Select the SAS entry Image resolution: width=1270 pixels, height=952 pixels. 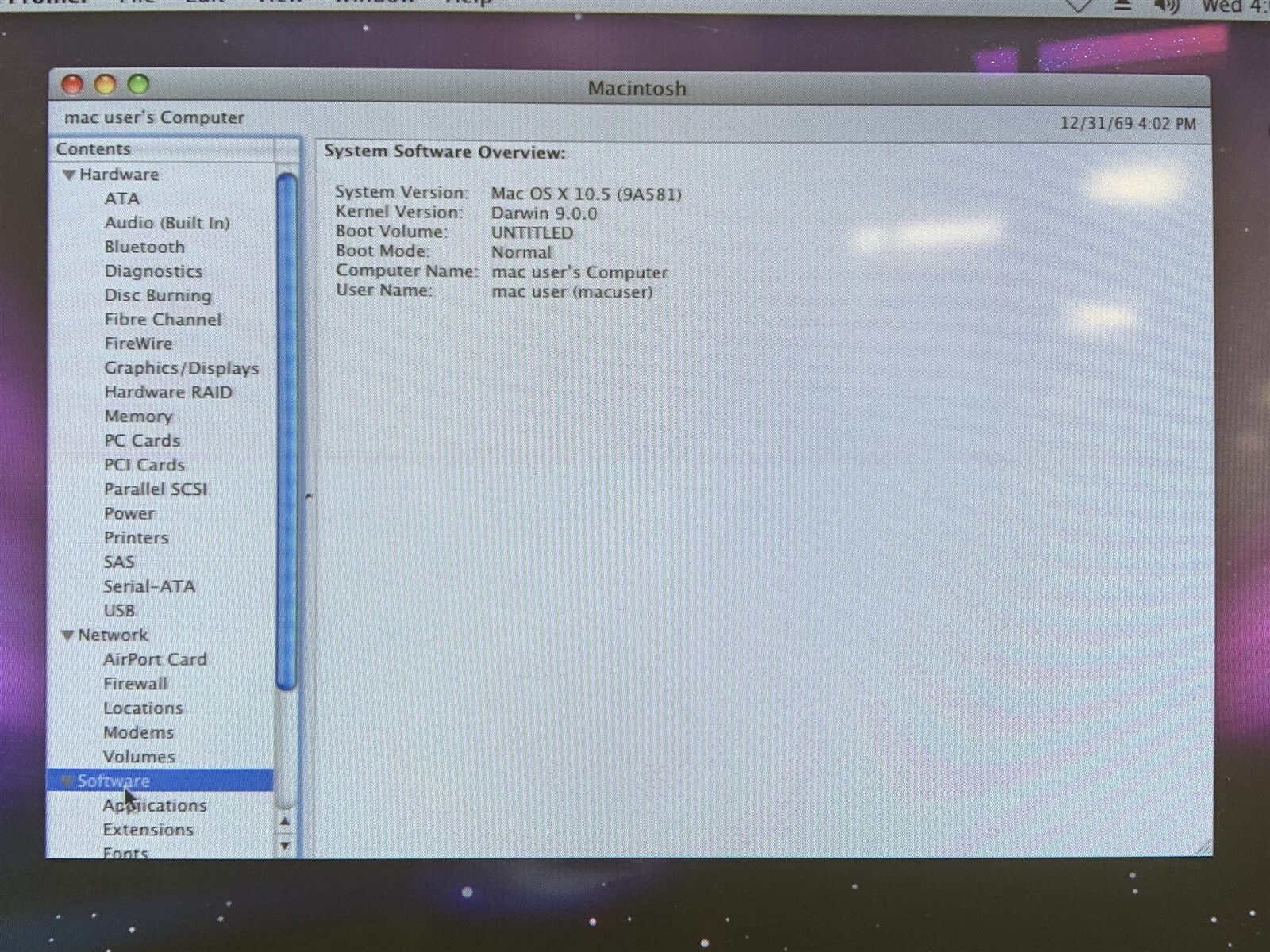119,562
